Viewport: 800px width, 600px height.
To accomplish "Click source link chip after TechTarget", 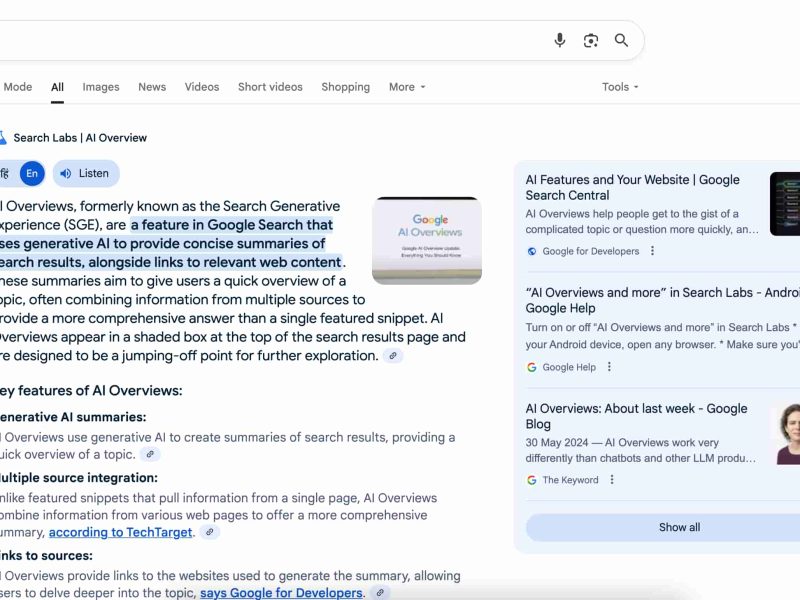I will click(209, 533).
